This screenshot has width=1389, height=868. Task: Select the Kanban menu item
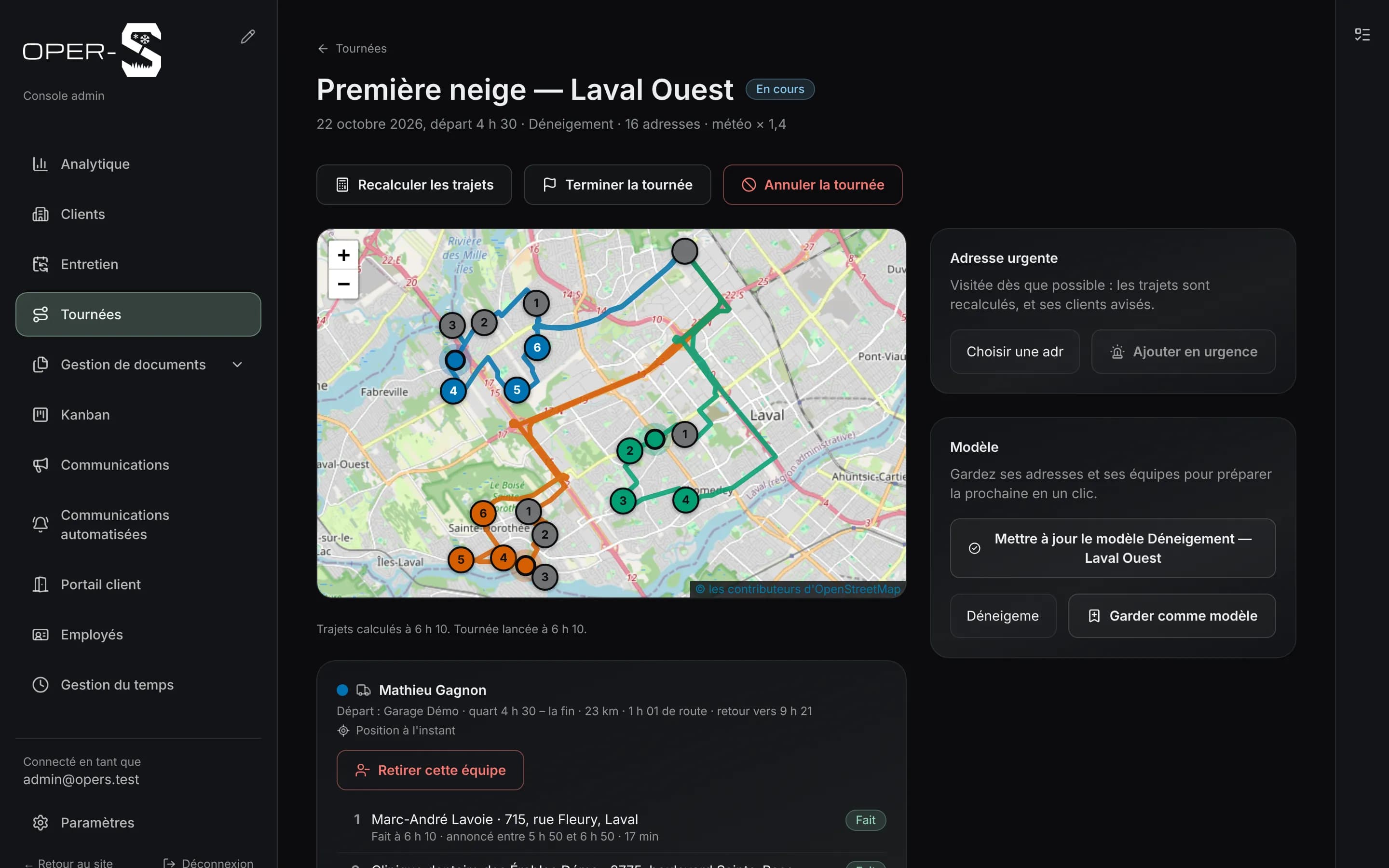tap(138, 415)
